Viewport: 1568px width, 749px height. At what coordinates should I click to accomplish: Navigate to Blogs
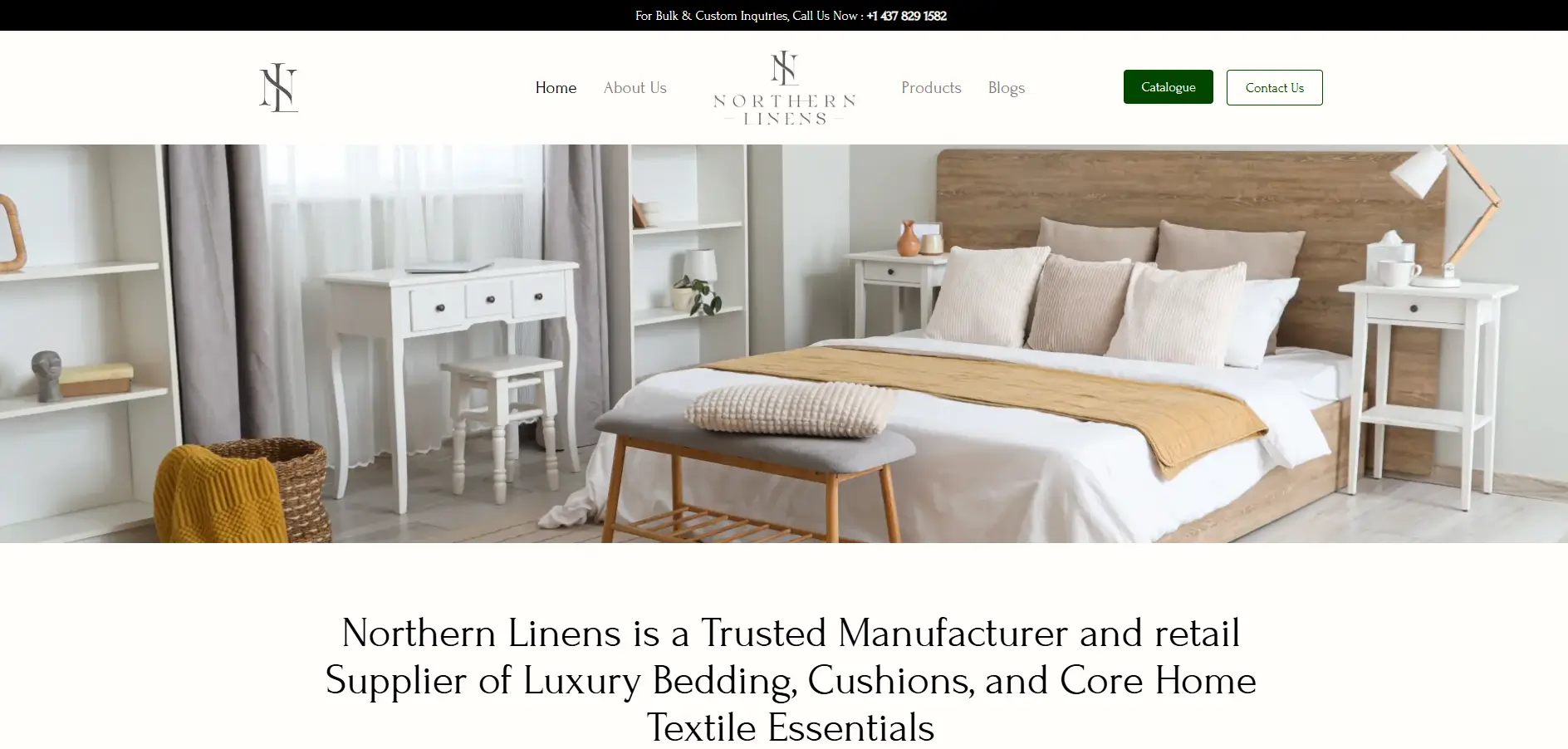[x=1006, y=87]
